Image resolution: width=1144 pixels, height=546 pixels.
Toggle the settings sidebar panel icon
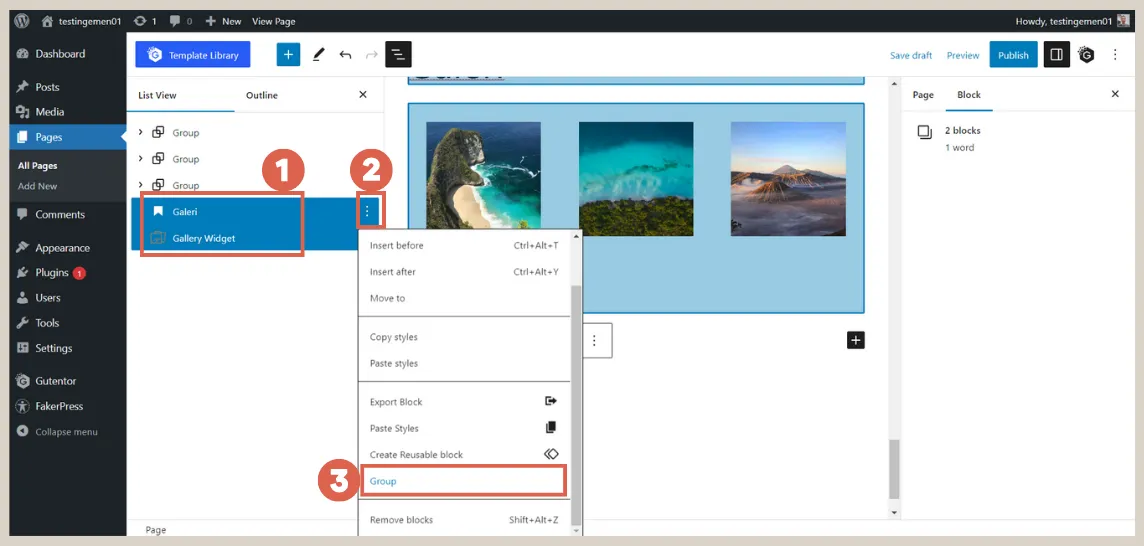click(1056, 55)
